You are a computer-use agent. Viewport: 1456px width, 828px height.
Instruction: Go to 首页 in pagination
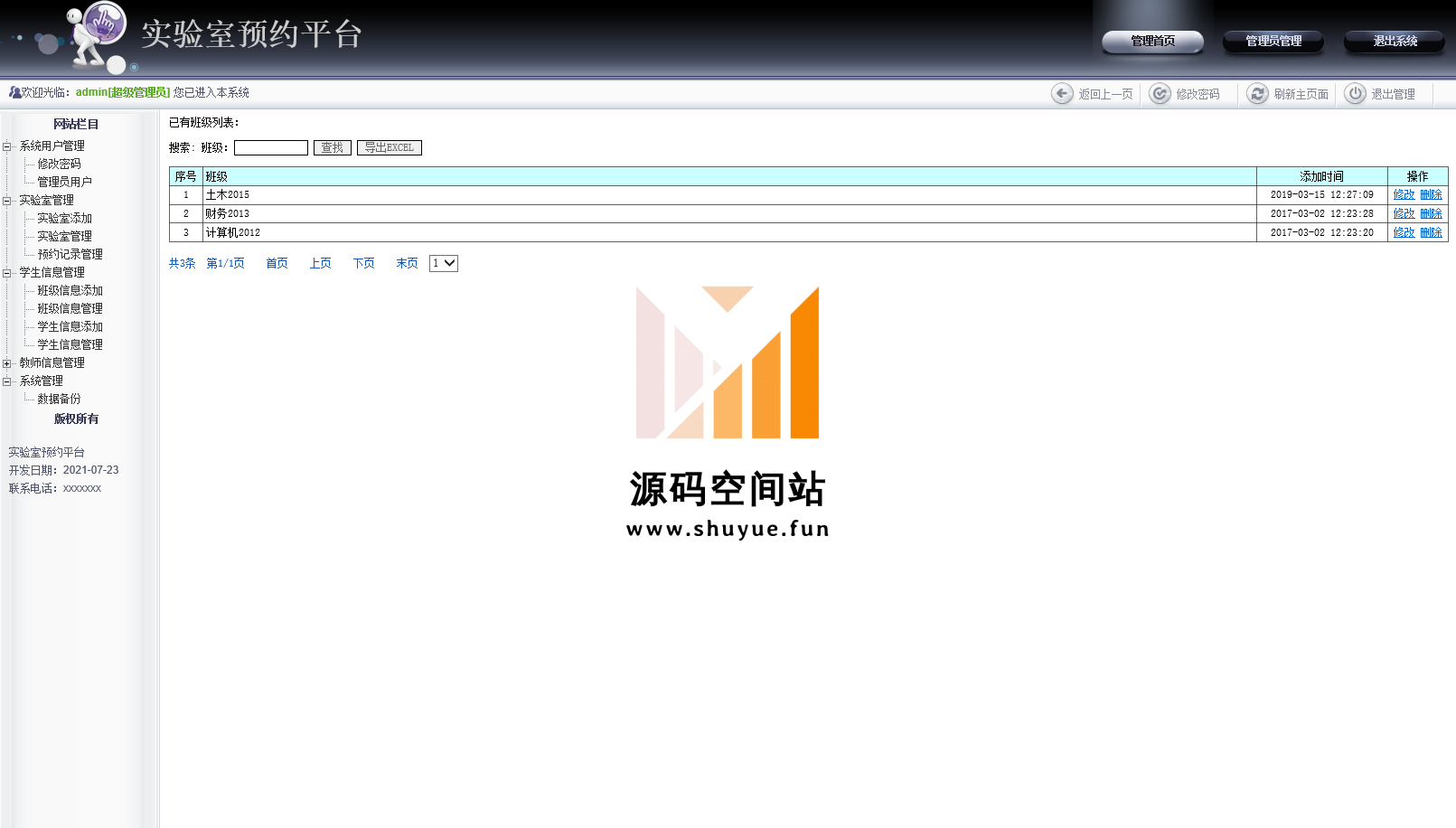click(x=277, y=263)
